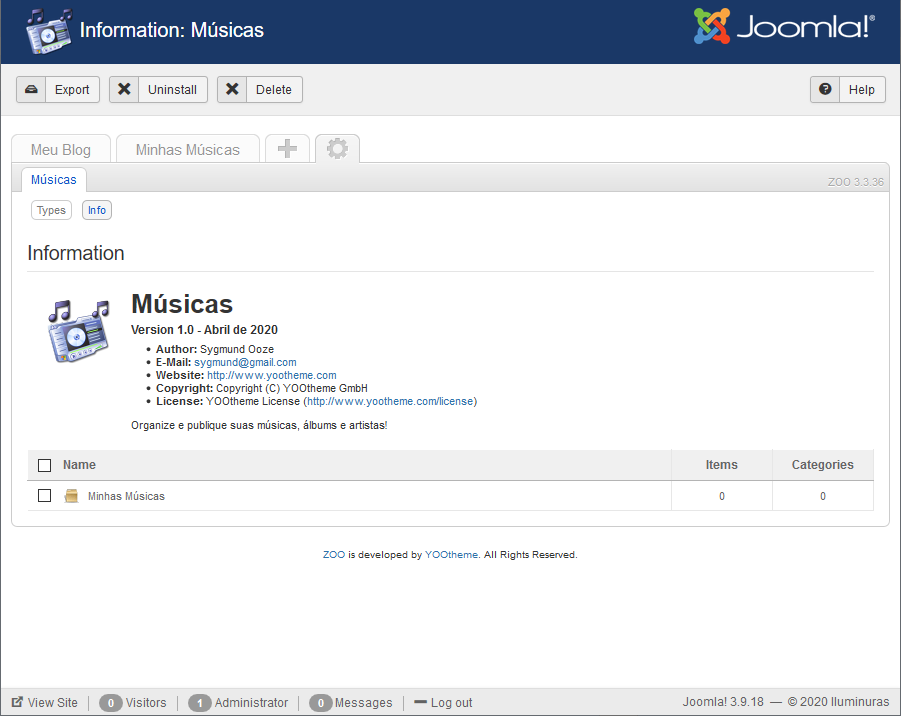901x716 pixels.
Task: Switch to the Meu Blog tab
Action: 61,150
